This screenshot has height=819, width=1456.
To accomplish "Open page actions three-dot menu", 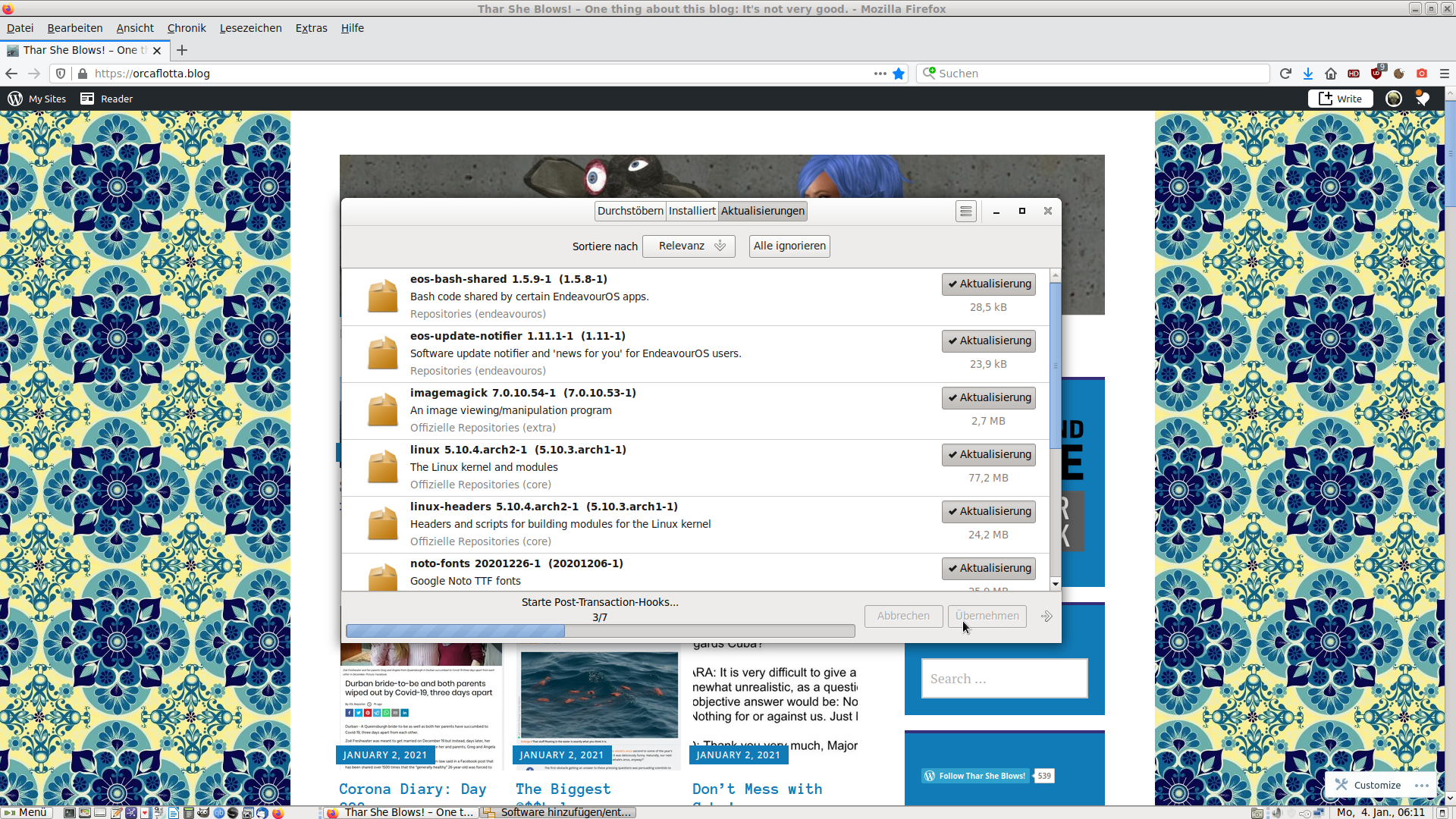I will [880, 74].
